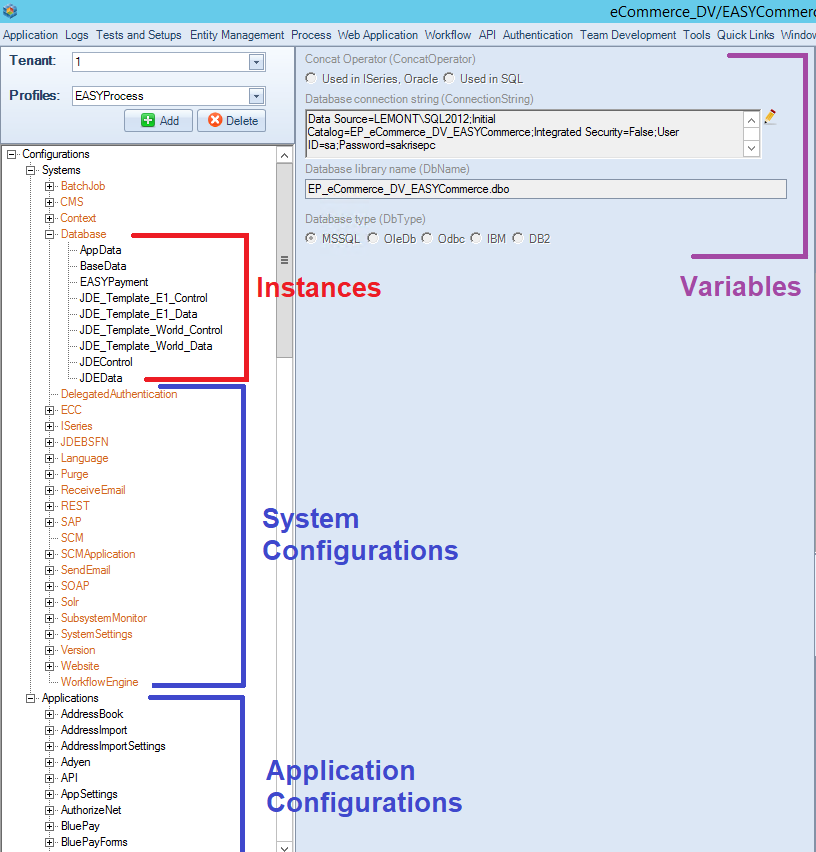Select 'Used in ISeries, Oracle' radio button
Screen dimensions: 816x852
click(311, 78)
